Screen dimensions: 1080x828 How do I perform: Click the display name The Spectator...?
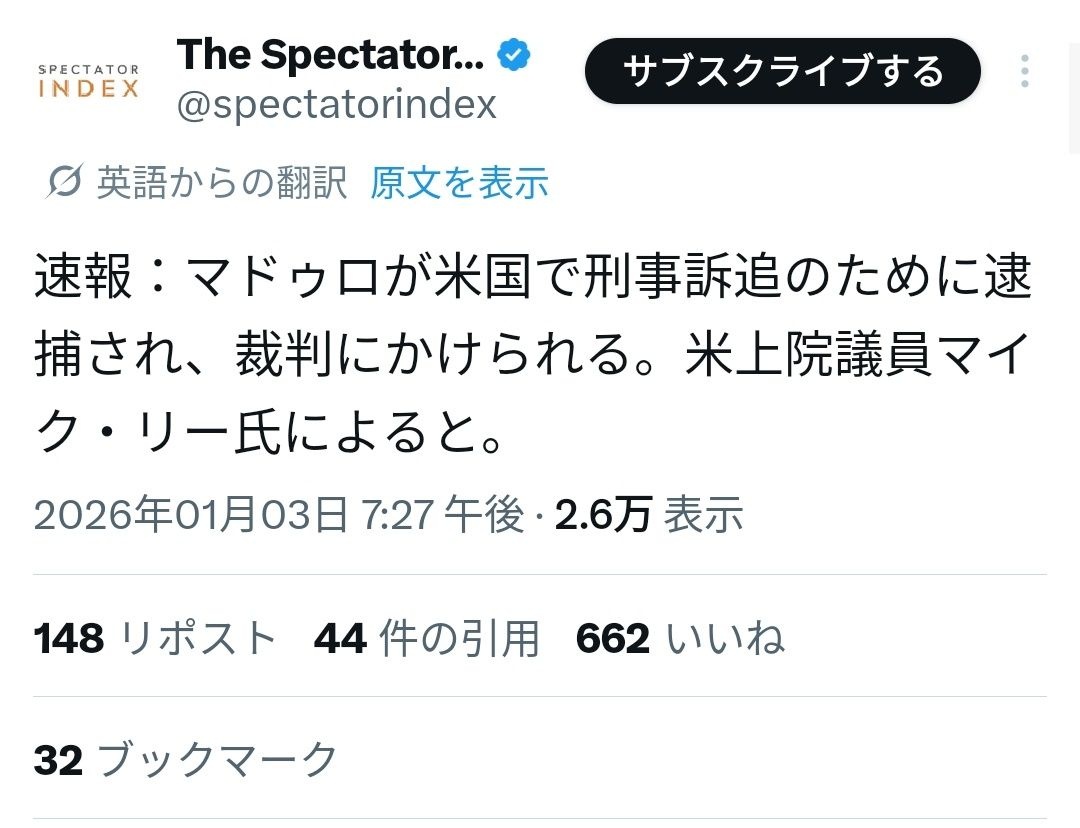tap(330, 56)
